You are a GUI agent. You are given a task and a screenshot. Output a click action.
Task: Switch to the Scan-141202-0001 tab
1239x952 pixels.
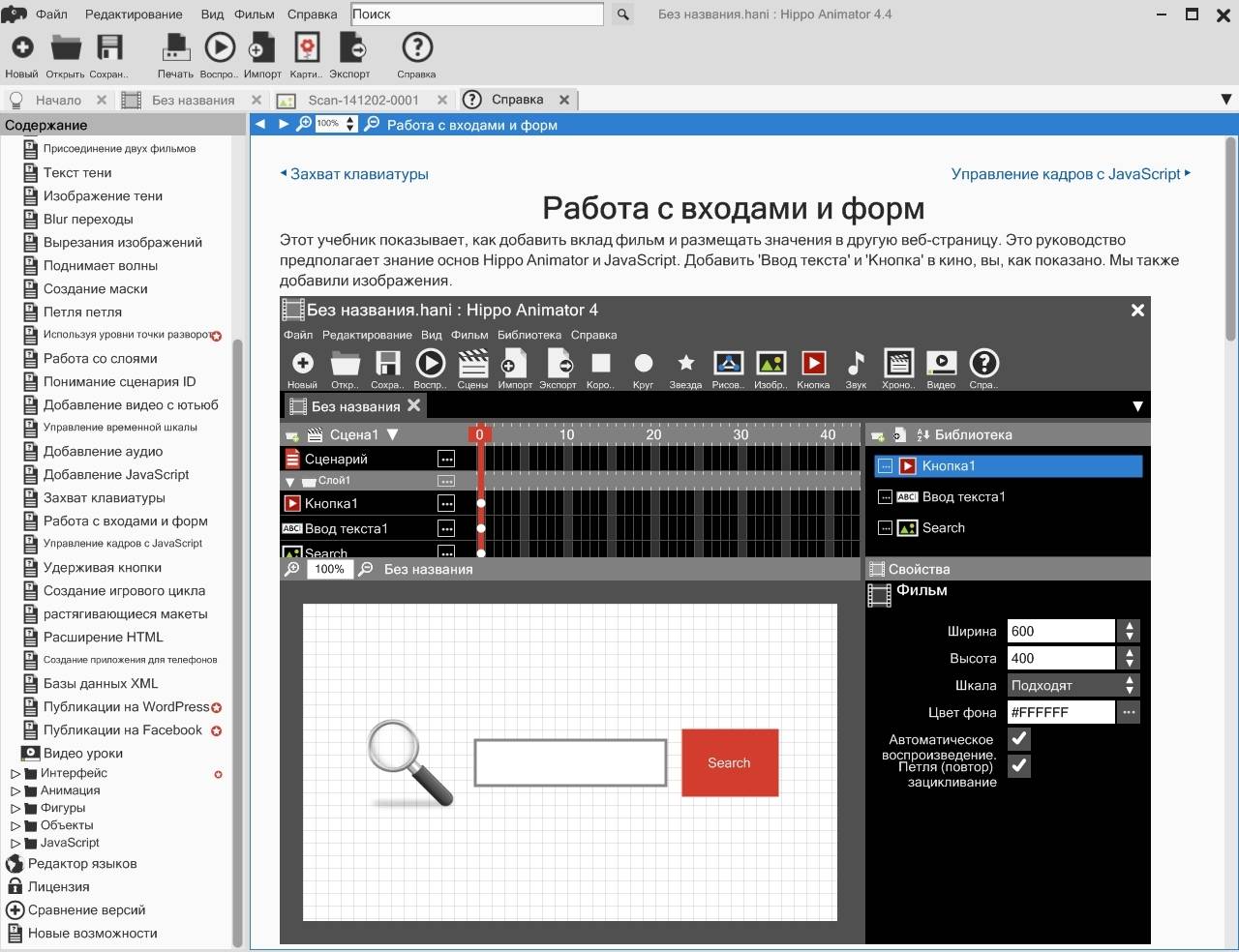tap(363, 100)
